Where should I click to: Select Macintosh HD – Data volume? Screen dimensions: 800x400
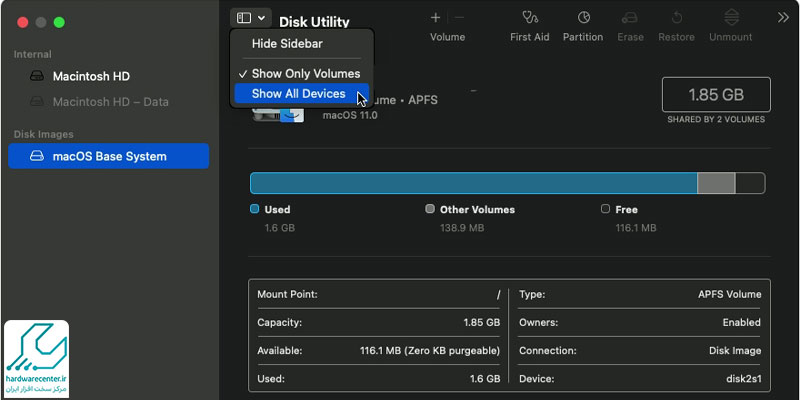click(x=109, y=102)
